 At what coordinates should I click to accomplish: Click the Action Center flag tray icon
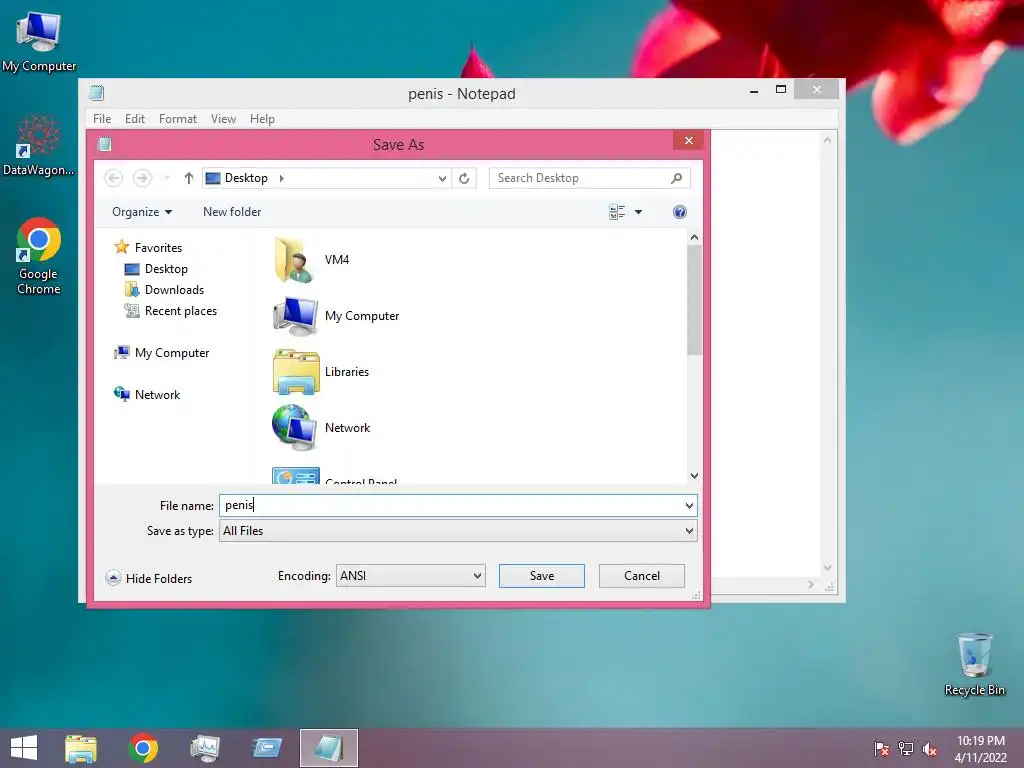(882, 749)
